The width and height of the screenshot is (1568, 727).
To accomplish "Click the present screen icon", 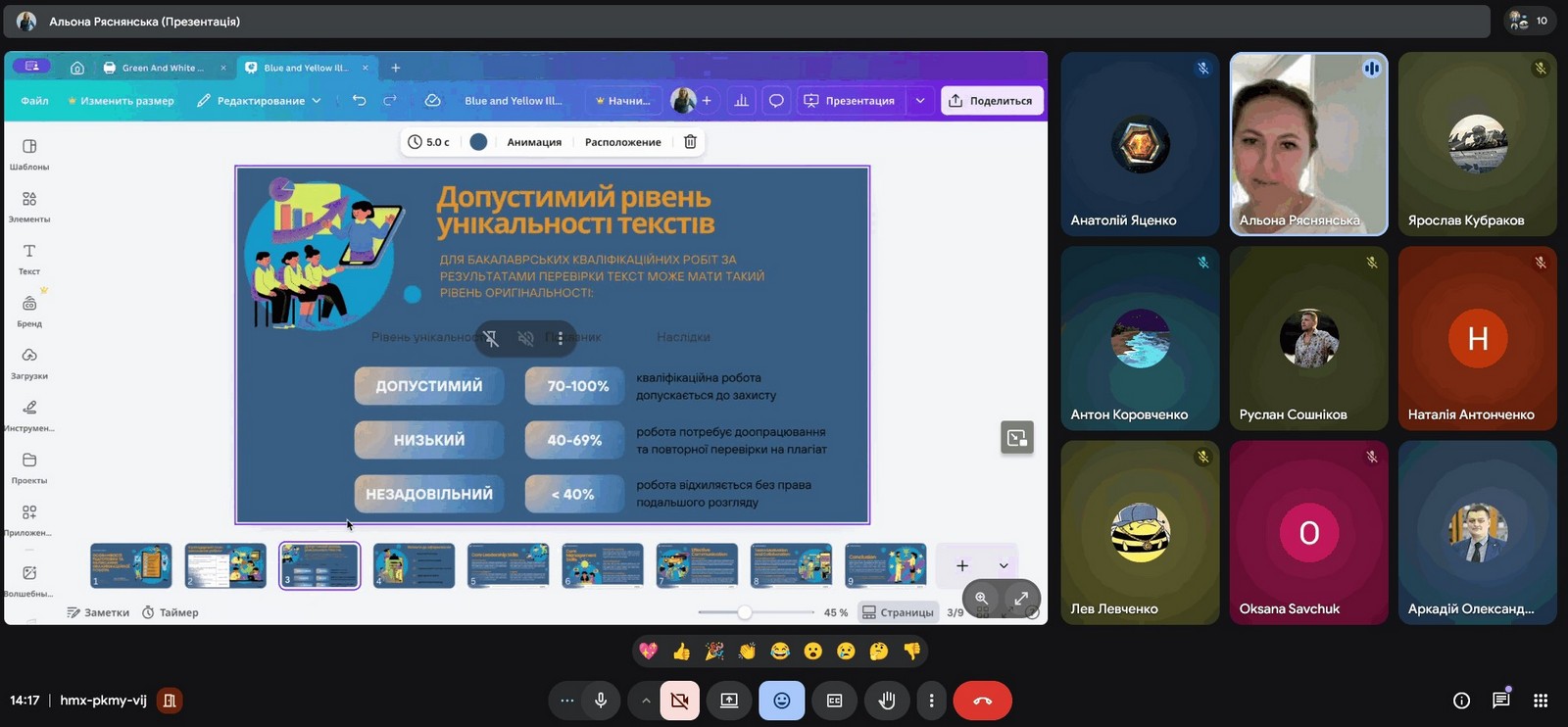I will pos(729,701).
